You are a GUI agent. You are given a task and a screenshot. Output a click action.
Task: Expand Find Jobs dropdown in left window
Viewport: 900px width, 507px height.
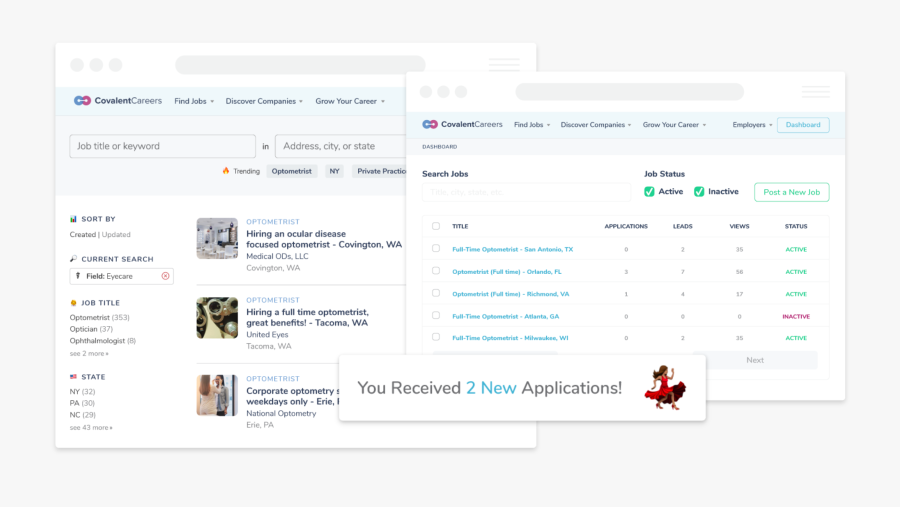(x=194, y=101)
